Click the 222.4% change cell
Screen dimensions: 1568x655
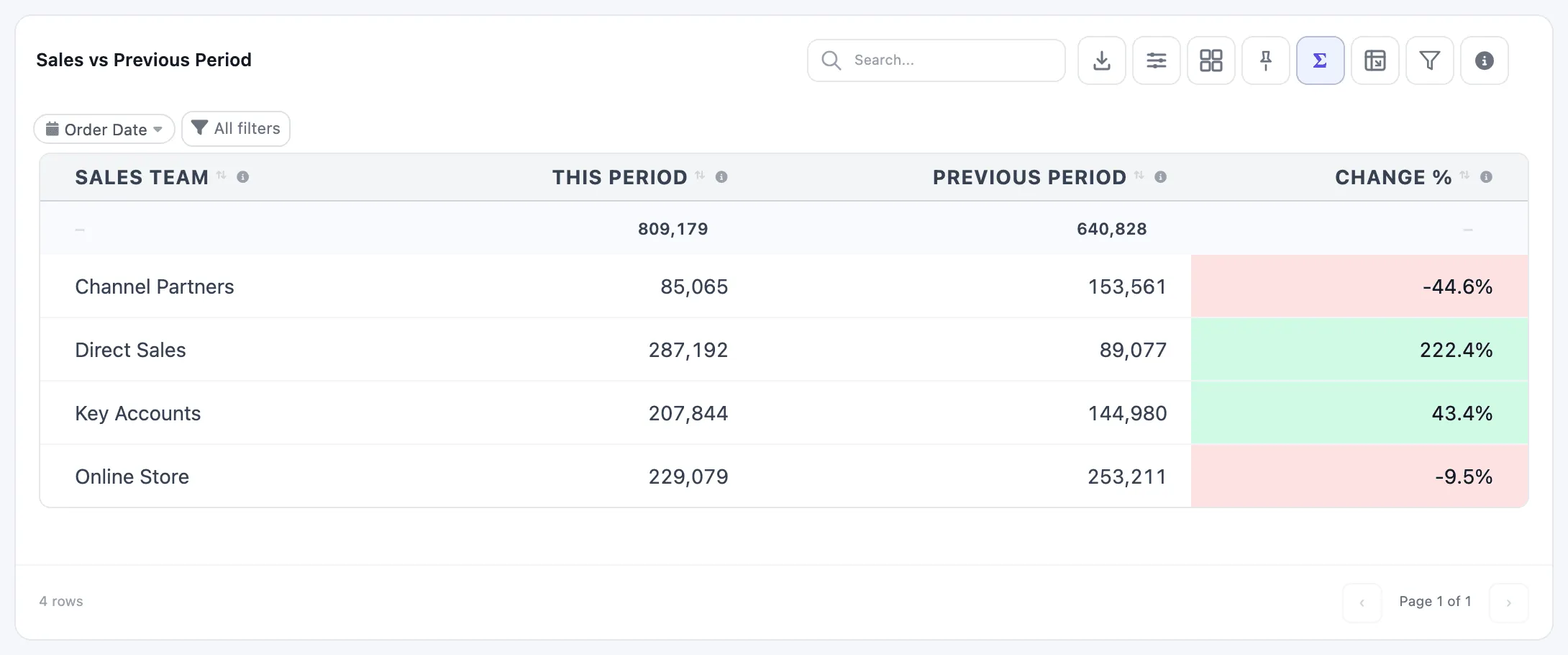coord(1359,350)
